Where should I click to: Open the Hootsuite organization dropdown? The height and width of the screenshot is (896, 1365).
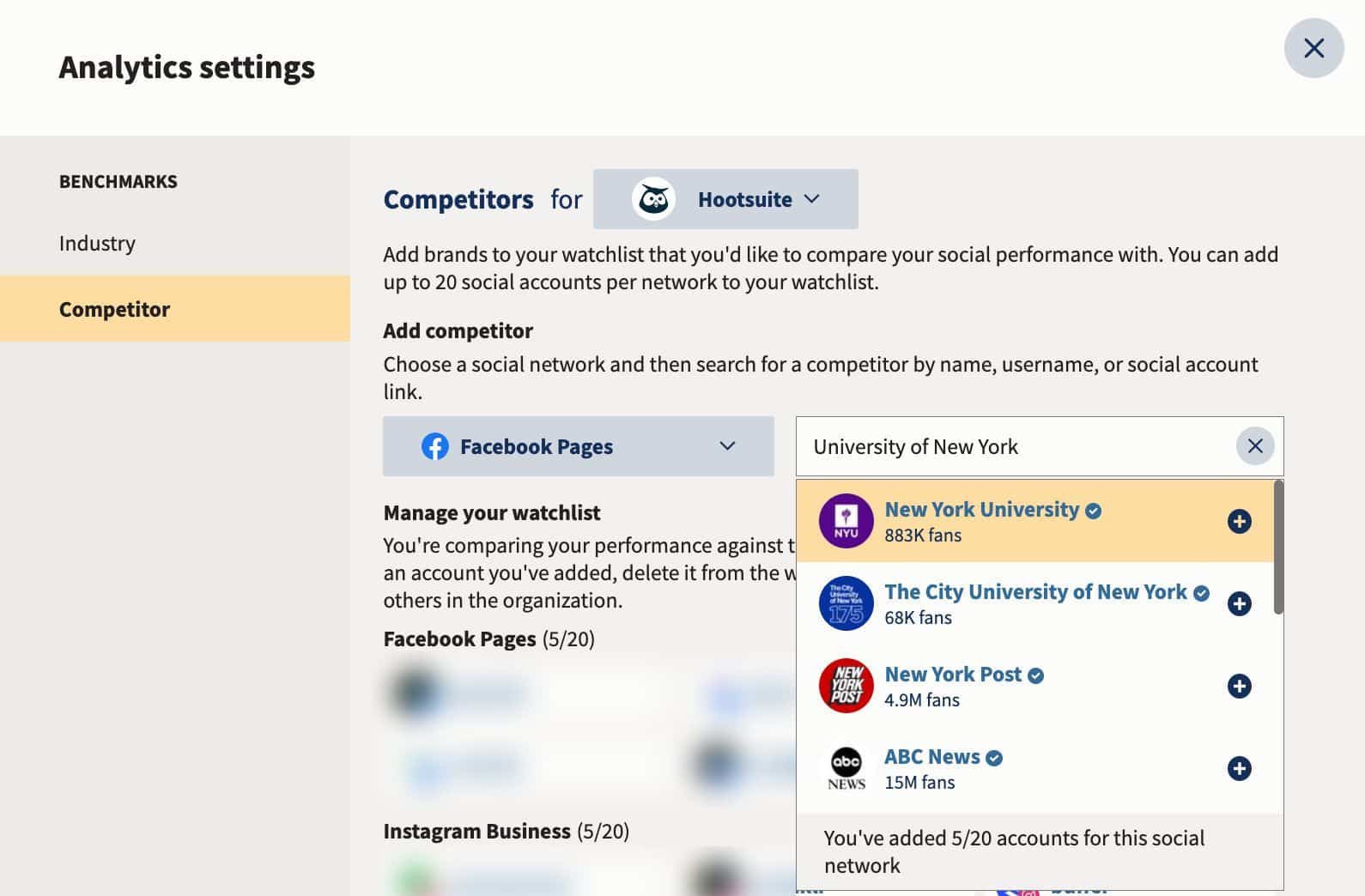coord(725,199)
